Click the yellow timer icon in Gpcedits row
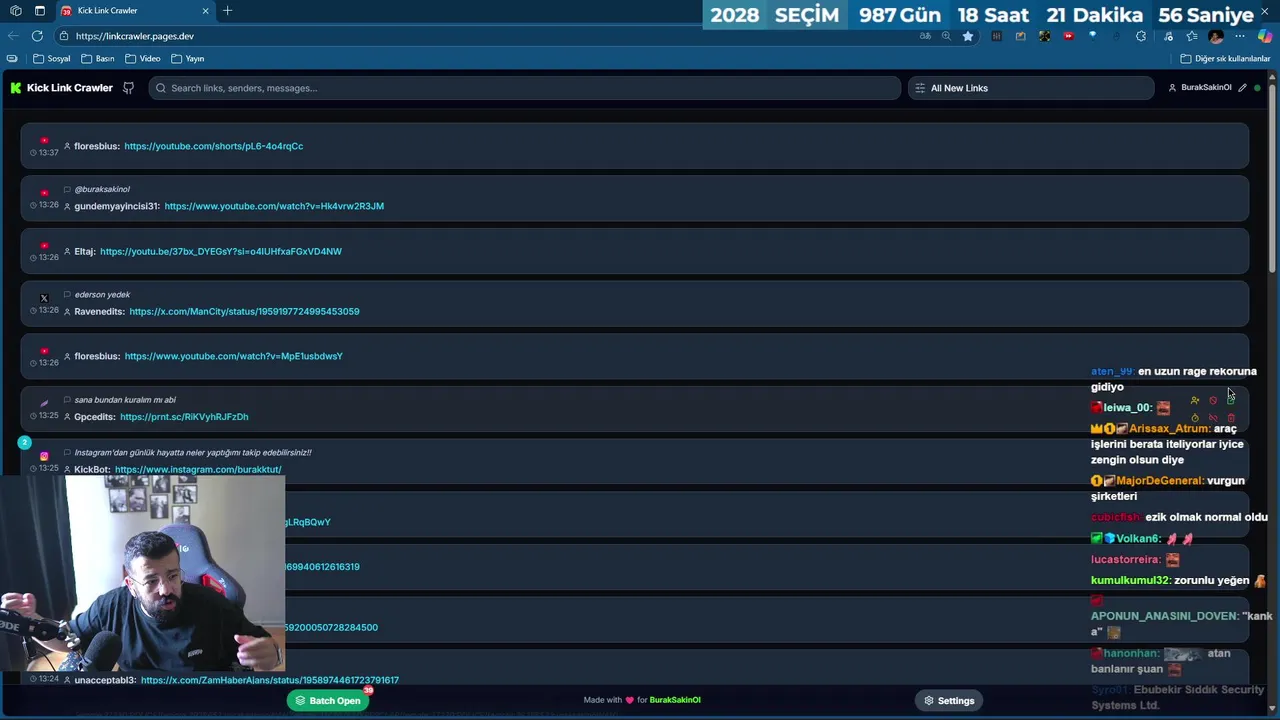 [x=1195, y=417]
